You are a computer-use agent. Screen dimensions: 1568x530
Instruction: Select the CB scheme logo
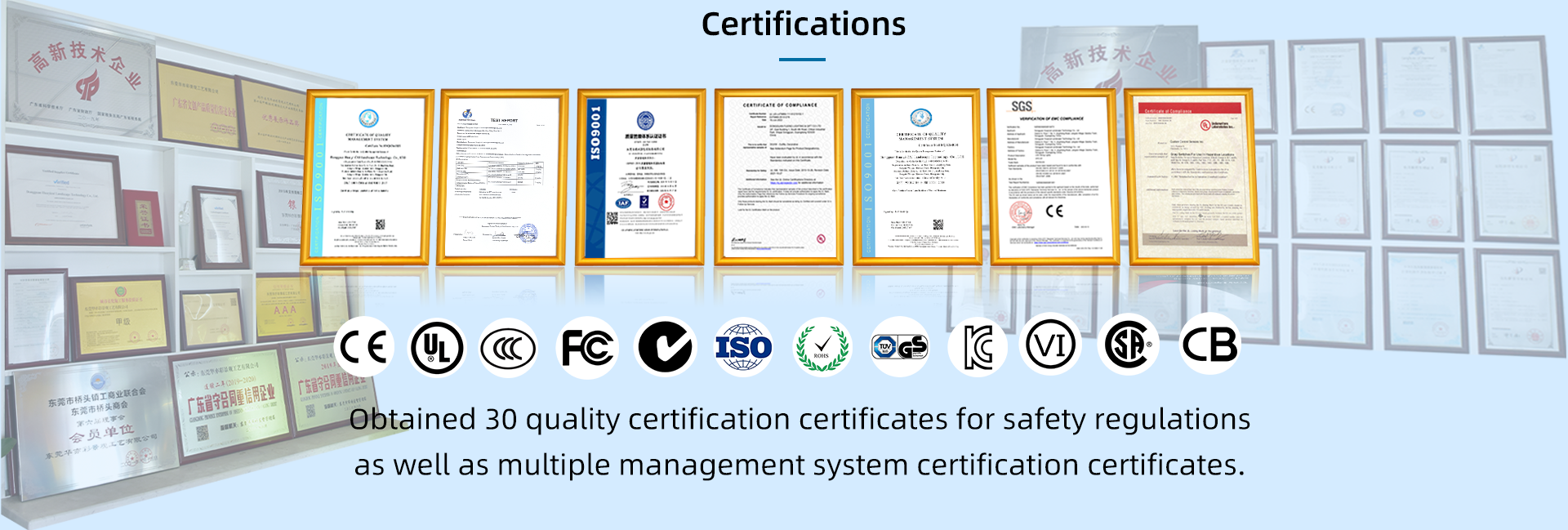click(1209, 345)
